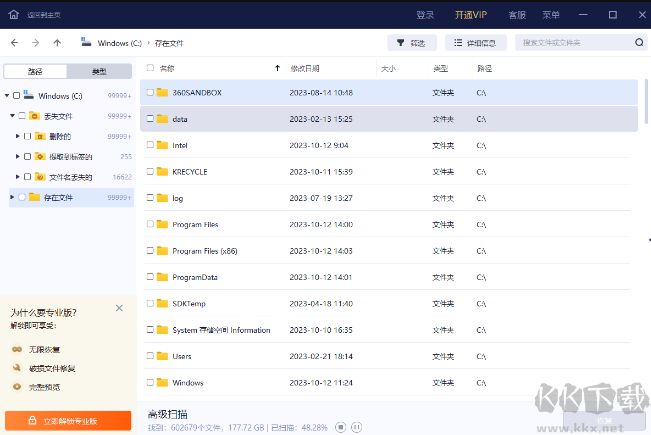This screenshot has height=435, width=651.
Task: Close the professional version promo panel
Action: pos(120,308)
